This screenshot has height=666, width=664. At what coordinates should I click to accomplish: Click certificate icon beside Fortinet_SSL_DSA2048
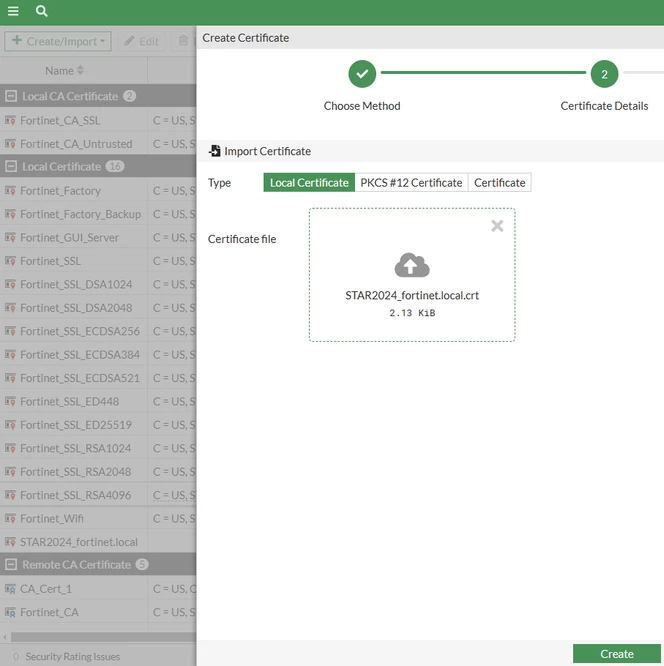click(10, 308)
